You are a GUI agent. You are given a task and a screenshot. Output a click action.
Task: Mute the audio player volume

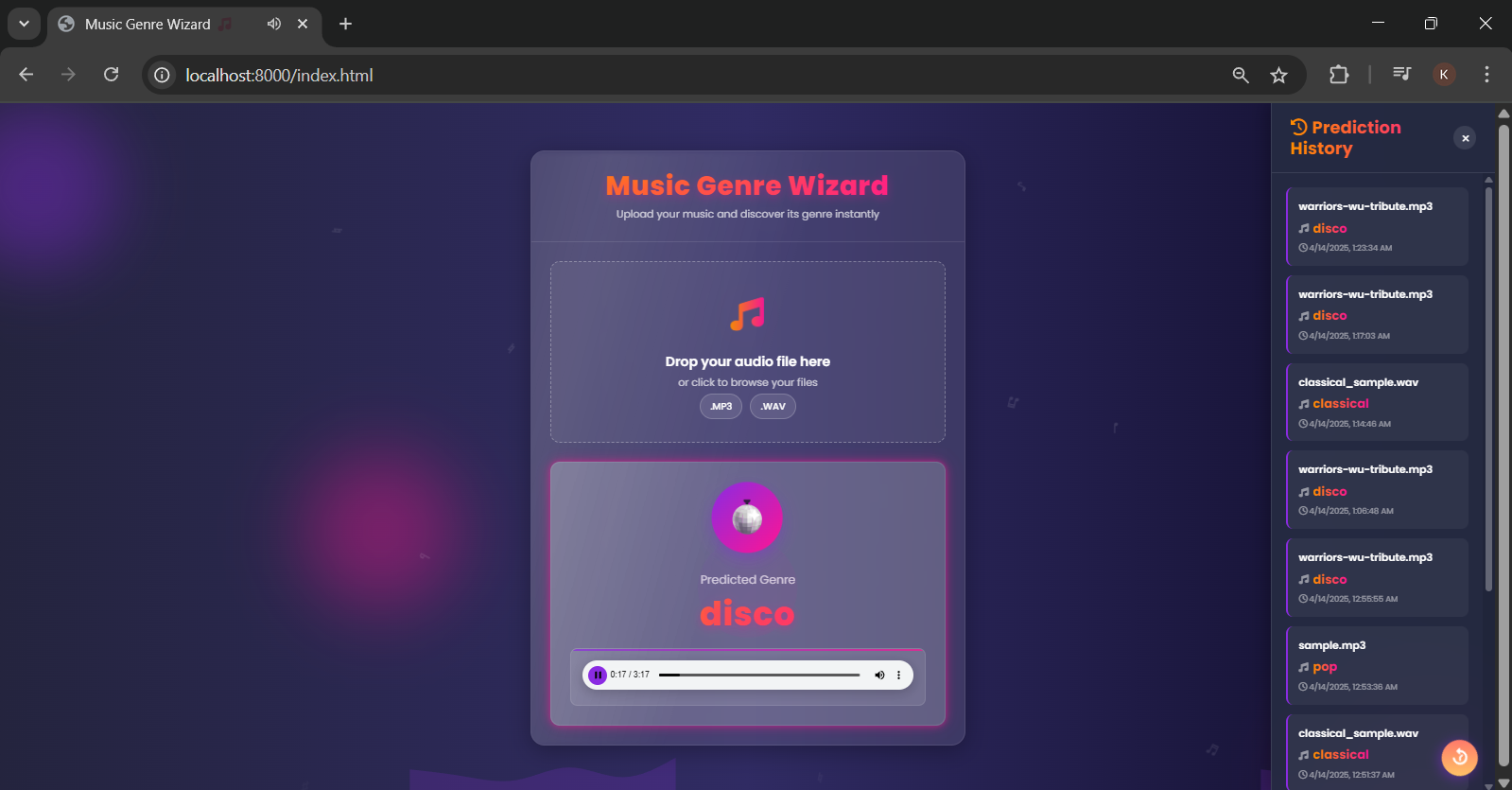pos(879,675)
